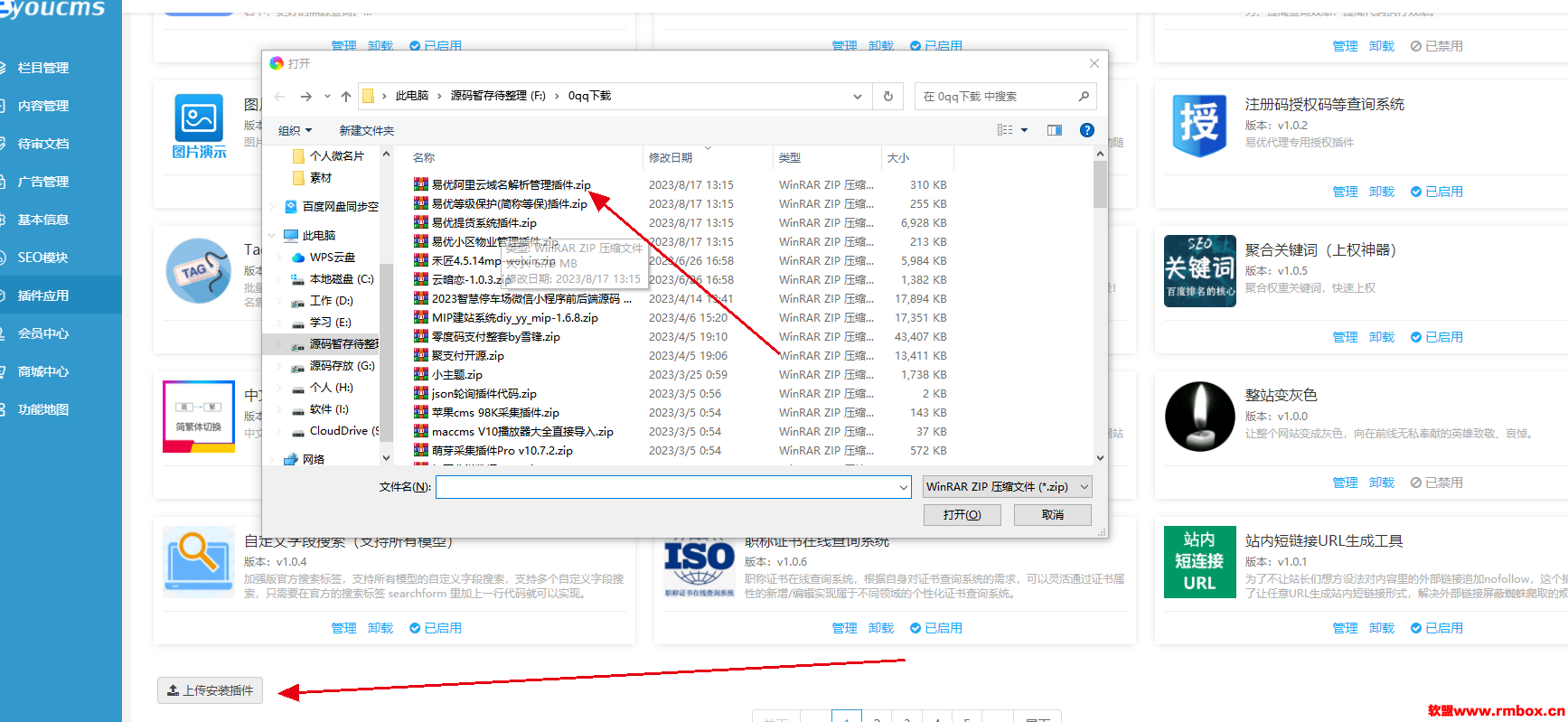Open 内容管理 in left sidebar
The width and height of the screenshot is (1568, 722).
42,106
